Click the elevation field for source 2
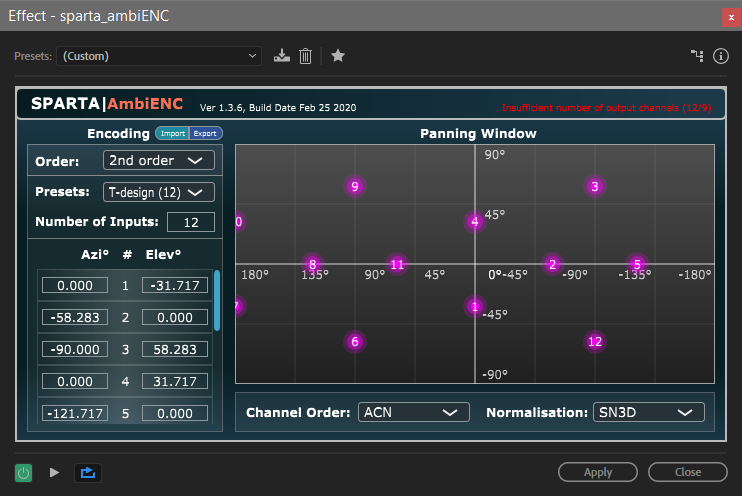The height and width of the screenshot is (496, 742). pos(175,317)
